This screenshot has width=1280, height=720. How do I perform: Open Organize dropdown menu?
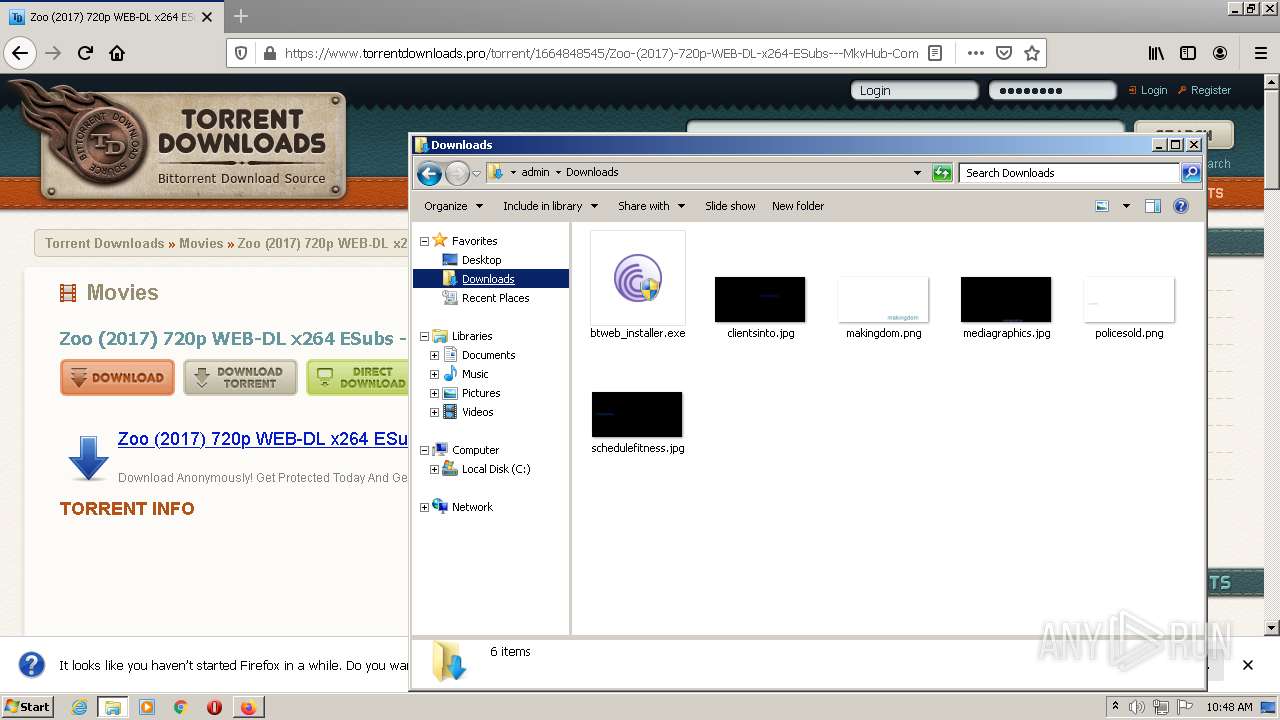point(453,206)
